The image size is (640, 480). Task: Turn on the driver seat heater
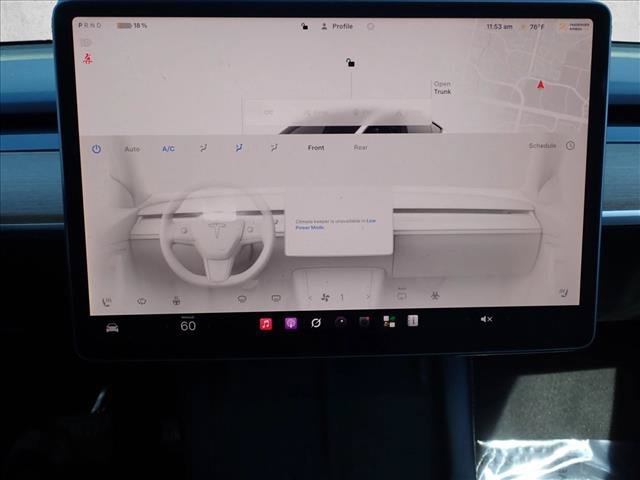point(107,302)
